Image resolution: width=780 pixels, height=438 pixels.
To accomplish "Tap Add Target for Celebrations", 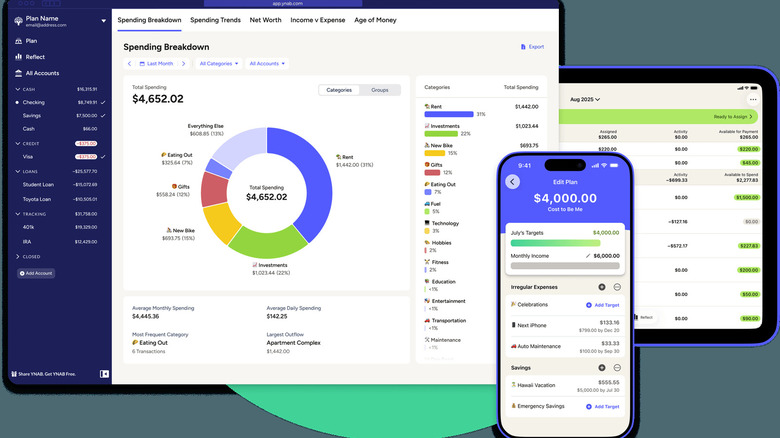I will click(602, 305).
